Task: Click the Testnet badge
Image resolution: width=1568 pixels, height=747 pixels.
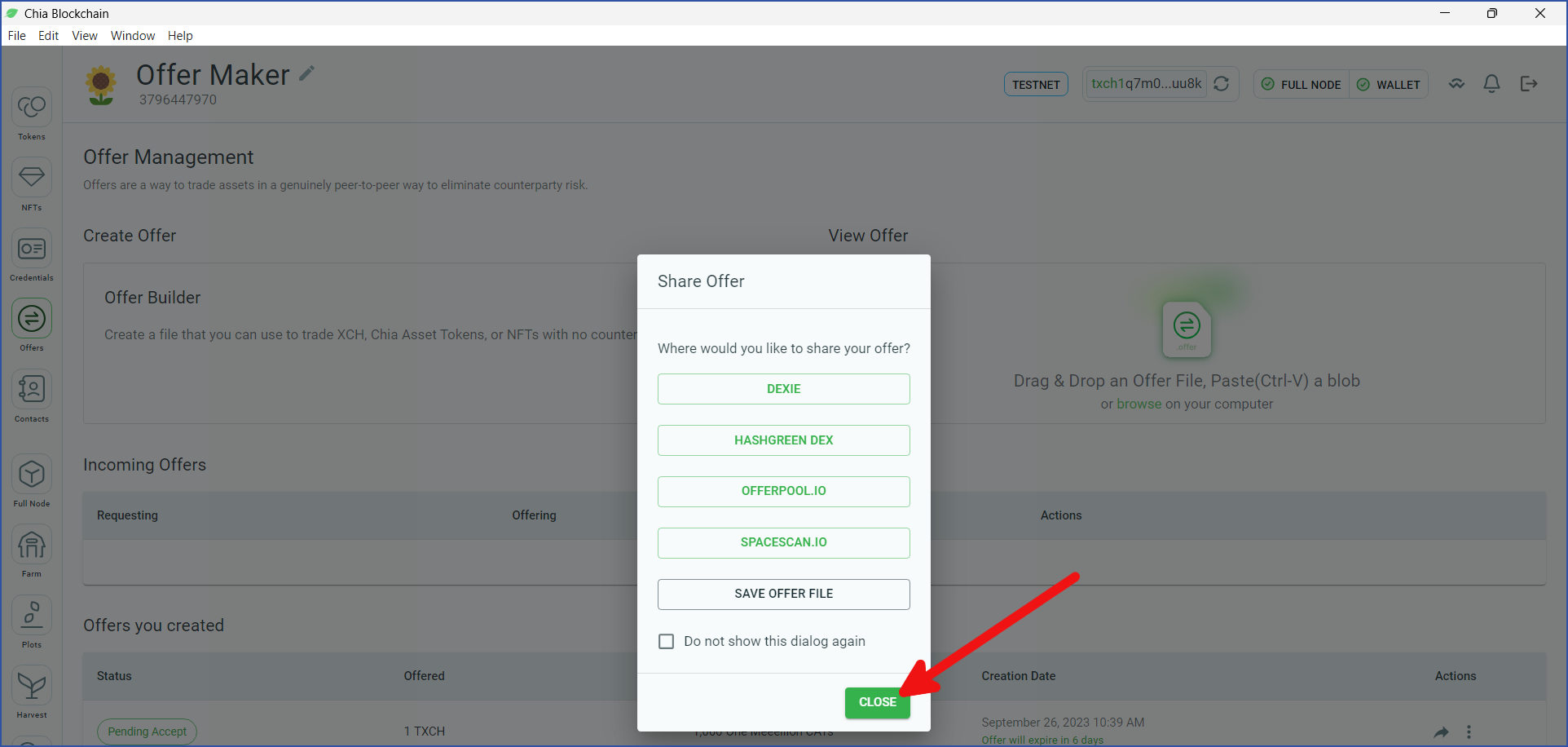Action: [1036, 85]
